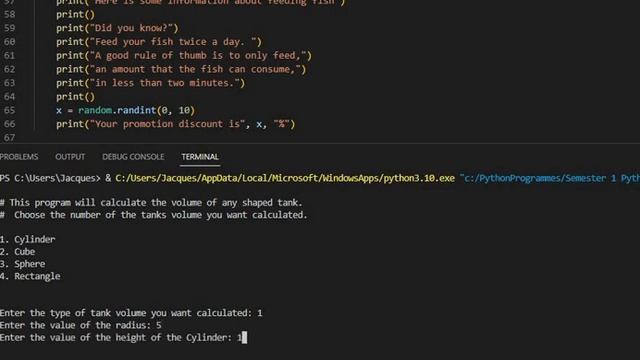This screenshot has width=640, height=360.
Task: Click line number 62 in the gutter
Action: pyautogui.click(x=9, y=69)
